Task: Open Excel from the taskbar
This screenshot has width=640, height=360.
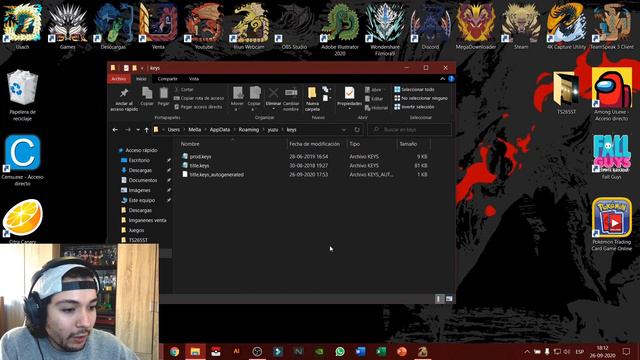Action: [x=382, y=351]
